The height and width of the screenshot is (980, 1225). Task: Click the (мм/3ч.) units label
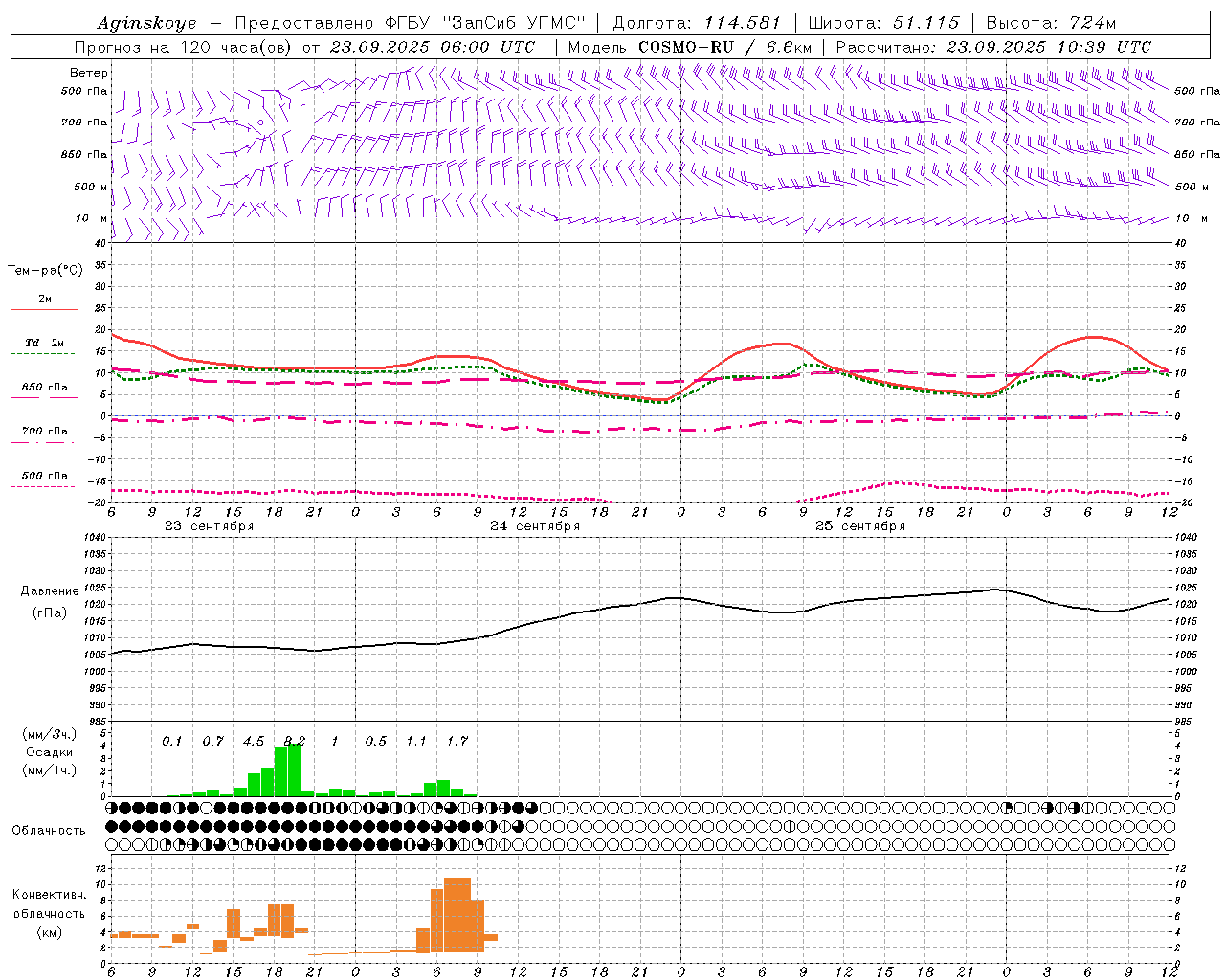48,734
